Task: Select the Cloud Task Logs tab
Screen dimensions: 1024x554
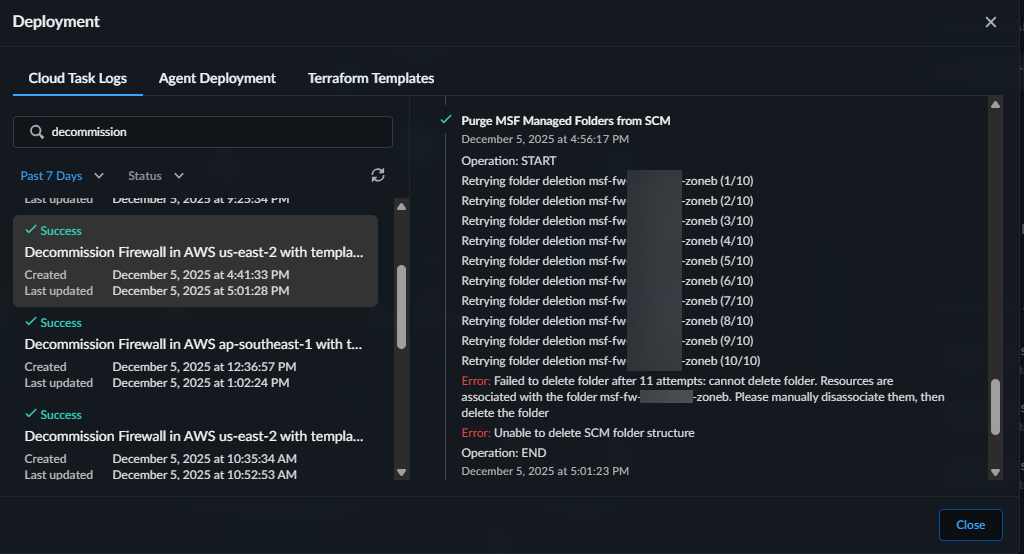Action: pyautogui.click(x=78, y=78)
